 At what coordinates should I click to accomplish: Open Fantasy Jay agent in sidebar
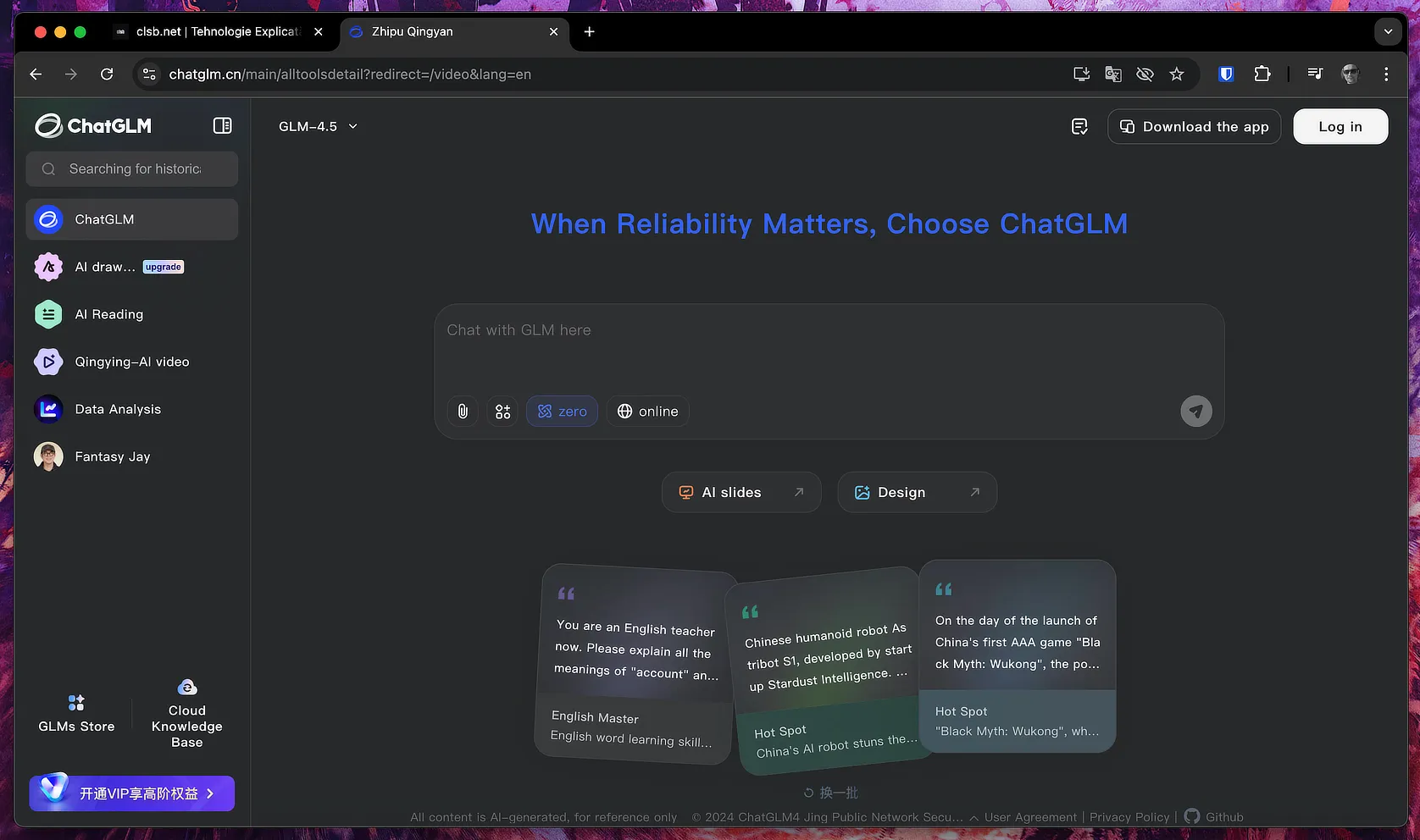click(132, 456)
